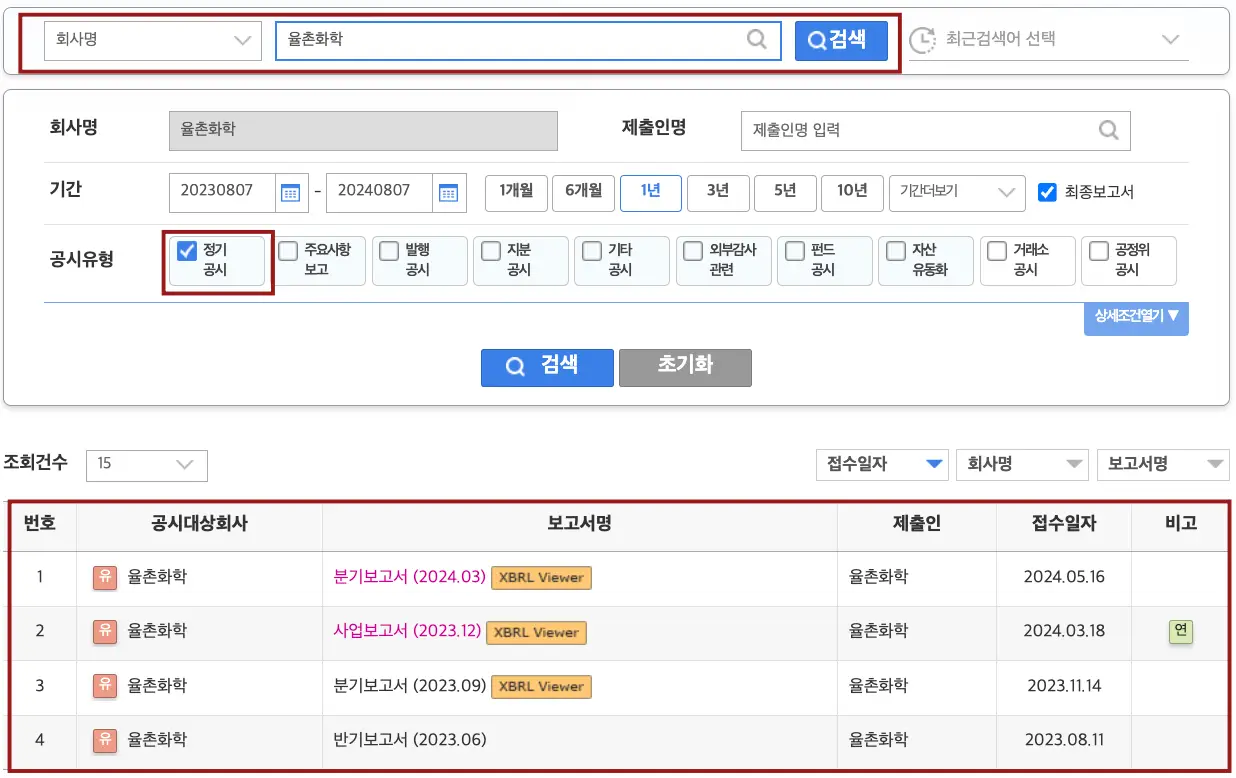This screenshot has width=1236, height=778.
Task: Toggle the 최종보고서 checkbox off
Action: click(x=1048, y=193)
